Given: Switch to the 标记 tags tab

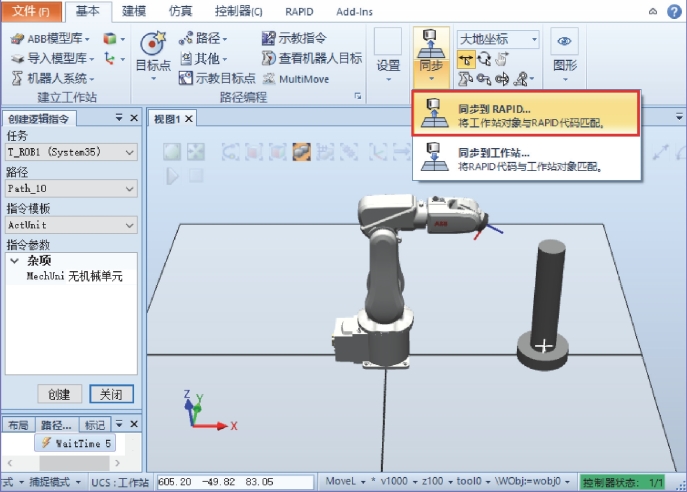Looking at the screenshot, I should click(95, 425).
